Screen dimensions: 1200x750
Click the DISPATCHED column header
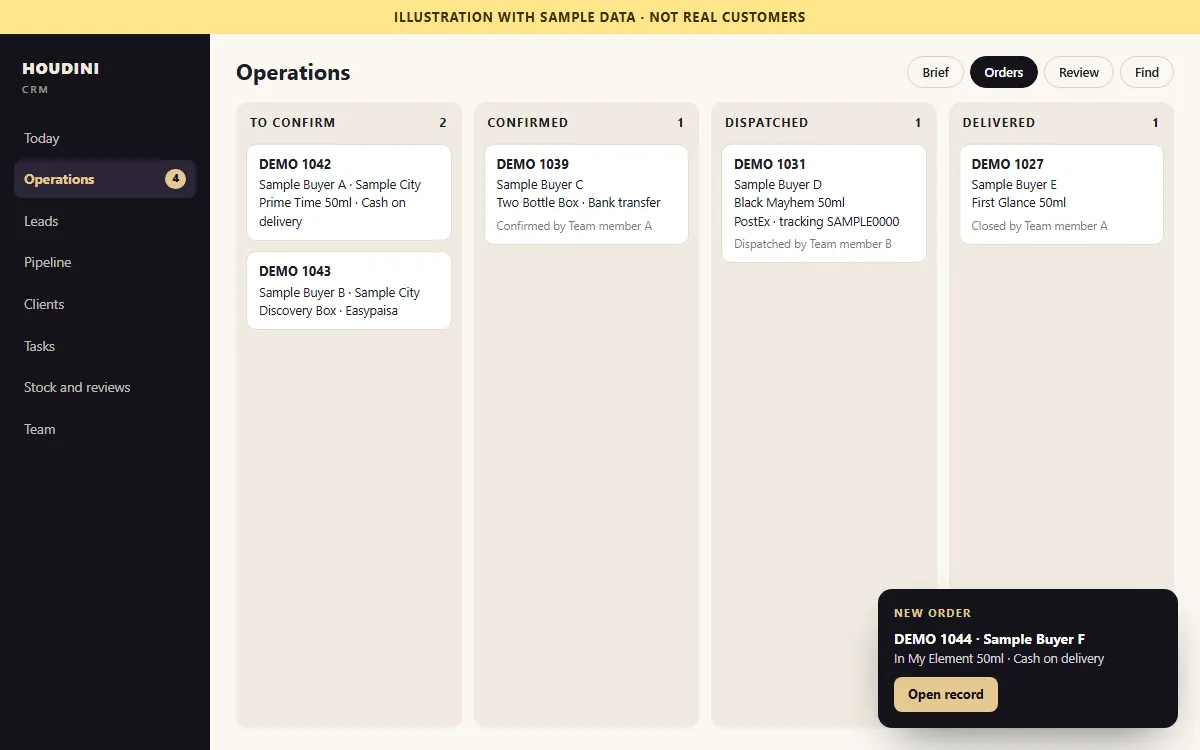pyautogui.click(x=766, y=123)
